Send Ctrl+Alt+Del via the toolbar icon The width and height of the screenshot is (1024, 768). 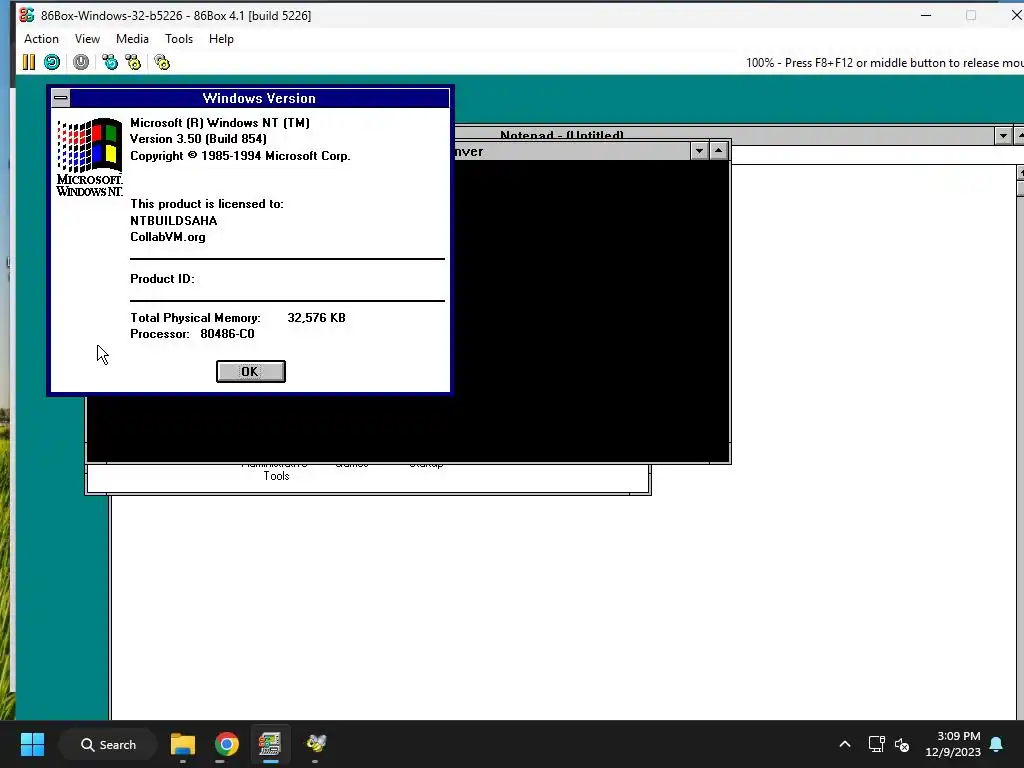point(110,62)
